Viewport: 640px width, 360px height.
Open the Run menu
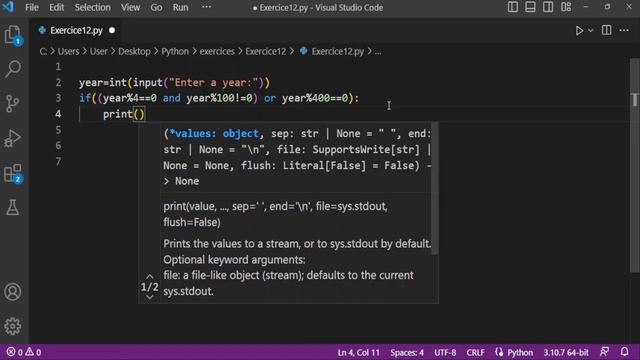pos(180,7)
